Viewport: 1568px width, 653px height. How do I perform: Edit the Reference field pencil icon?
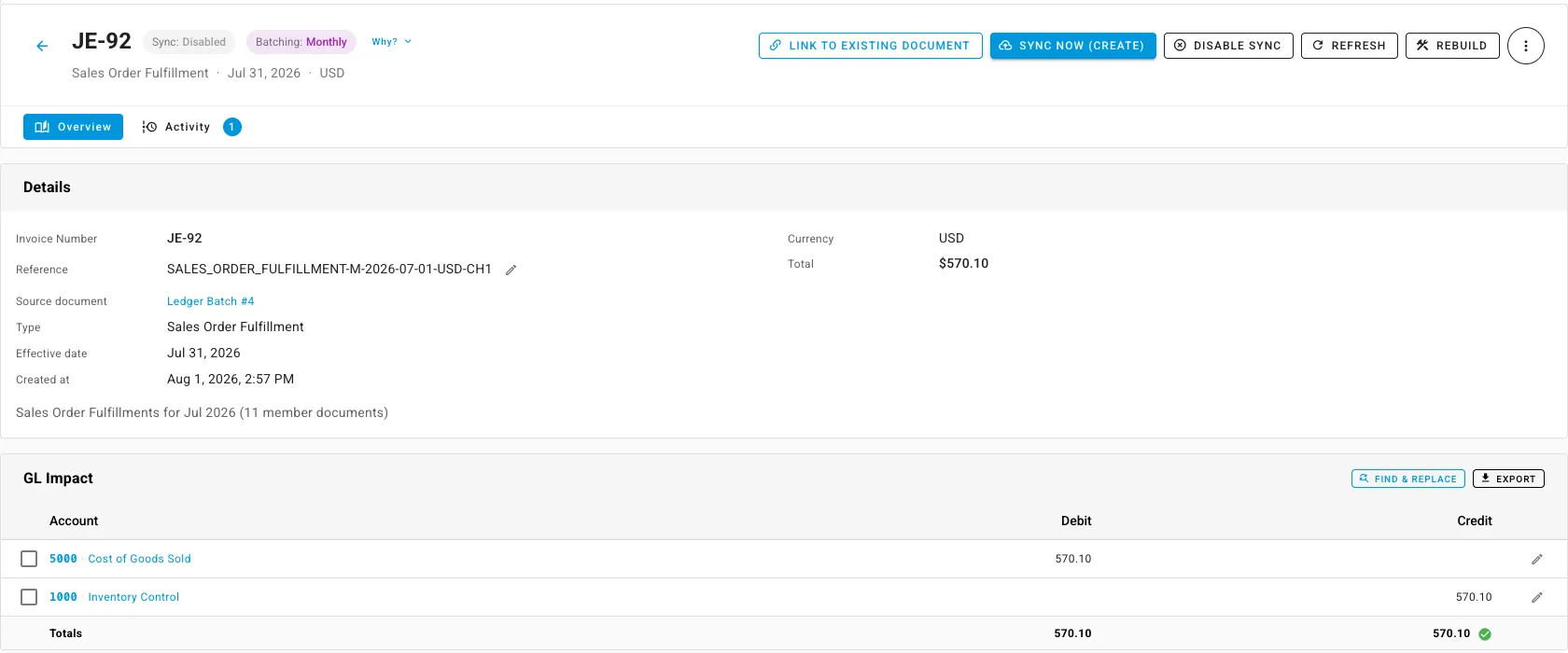[511, 270]
